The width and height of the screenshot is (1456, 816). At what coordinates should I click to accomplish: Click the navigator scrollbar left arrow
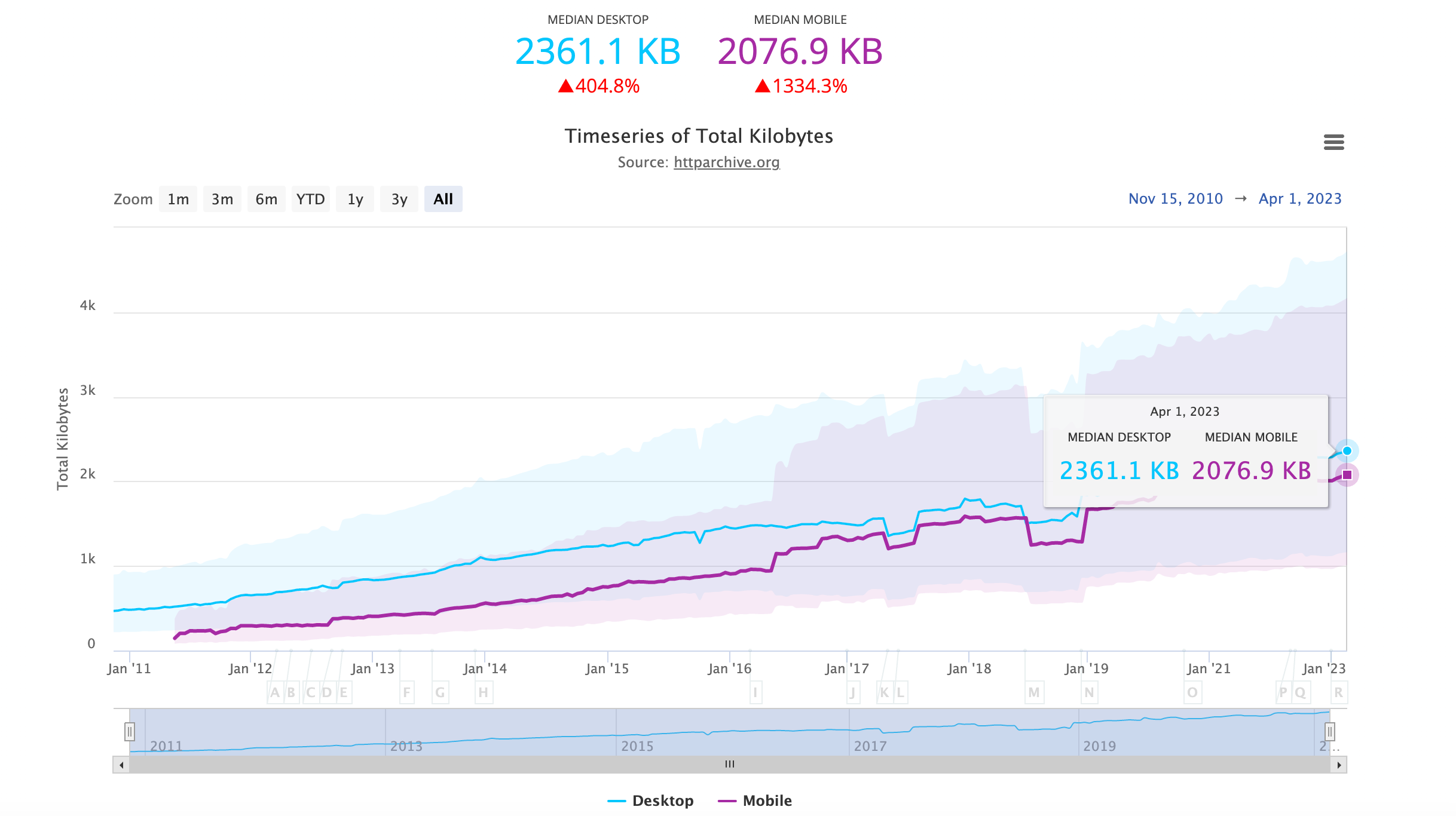pyautogui.click(x=121, y=765)
